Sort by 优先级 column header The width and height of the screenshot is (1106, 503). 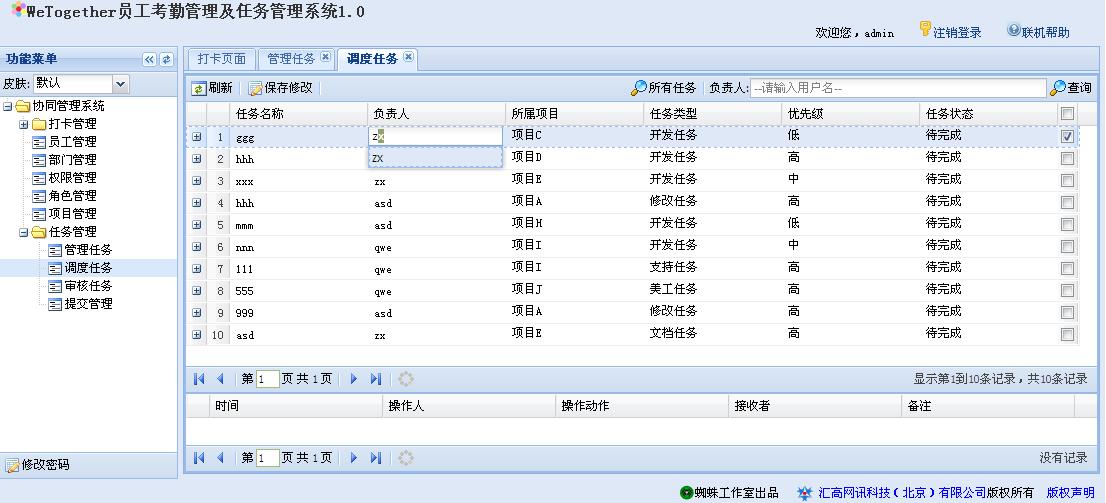point(850,114)
